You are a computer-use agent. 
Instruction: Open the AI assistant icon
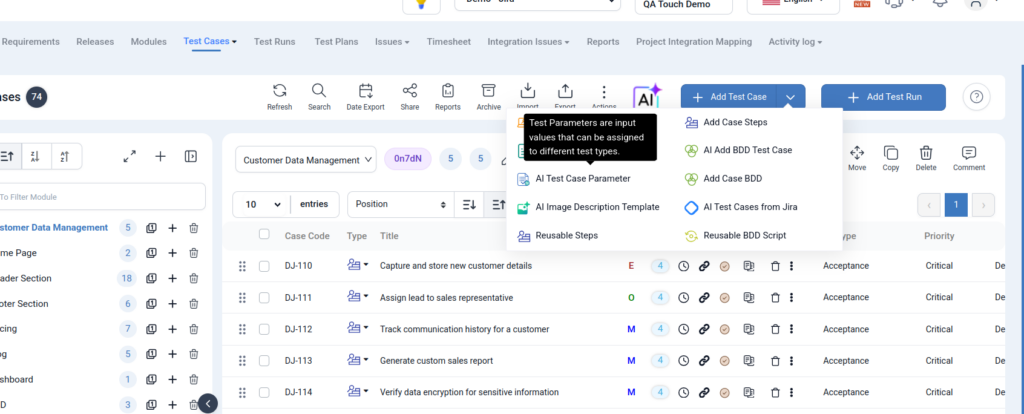(647, 97)
